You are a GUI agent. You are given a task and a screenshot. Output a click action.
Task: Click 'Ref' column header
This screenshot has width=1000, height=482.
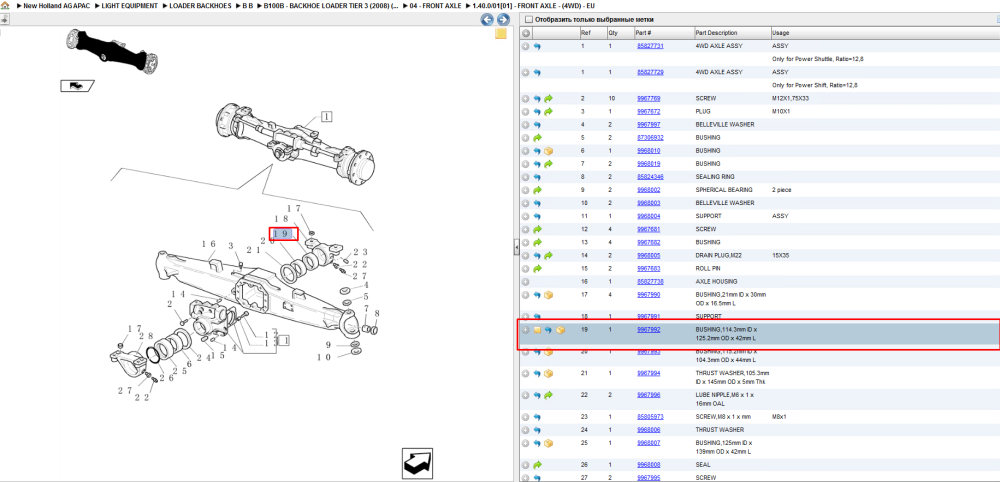[585, 33]
